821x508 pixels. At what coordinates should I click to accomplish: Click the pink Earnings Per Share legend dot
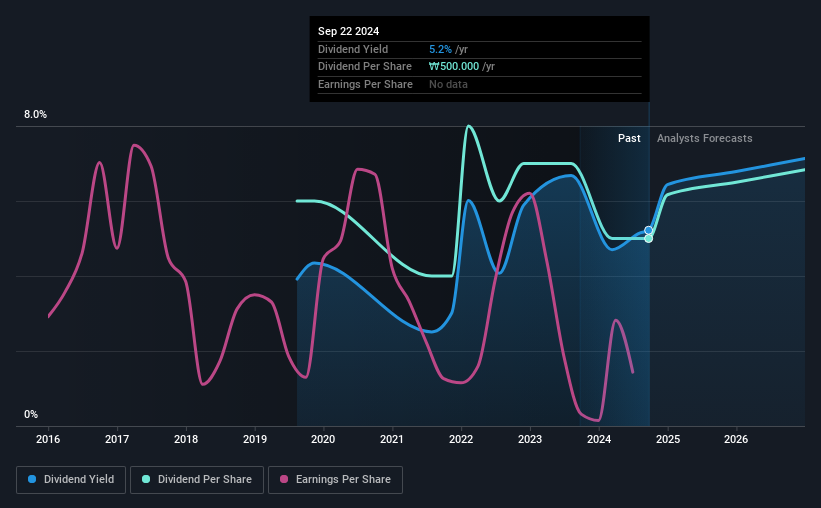[284, 479]
